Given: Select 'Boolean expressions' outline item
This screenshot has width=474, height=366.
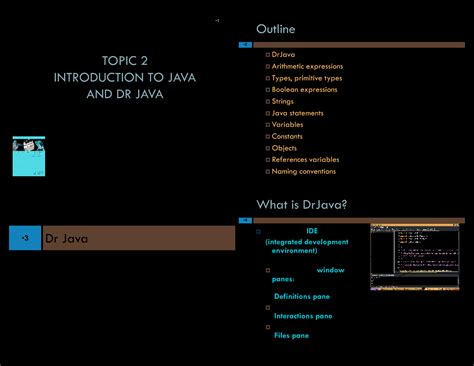Looking at the screenshot, I should coord(304,90).
